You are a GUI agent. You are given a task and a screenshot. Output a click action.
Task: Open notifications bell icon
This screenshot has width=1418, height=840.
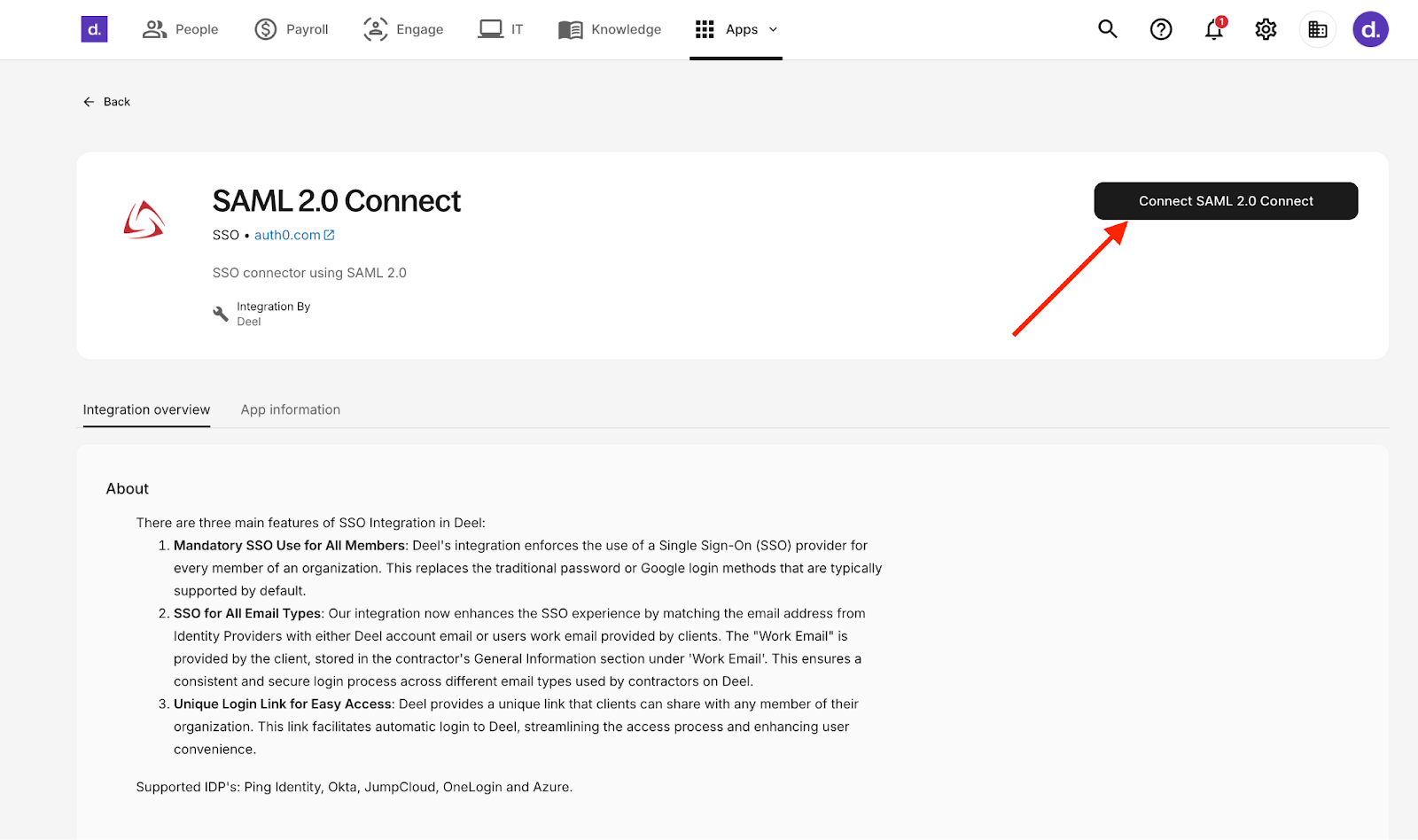[1213, 29]
